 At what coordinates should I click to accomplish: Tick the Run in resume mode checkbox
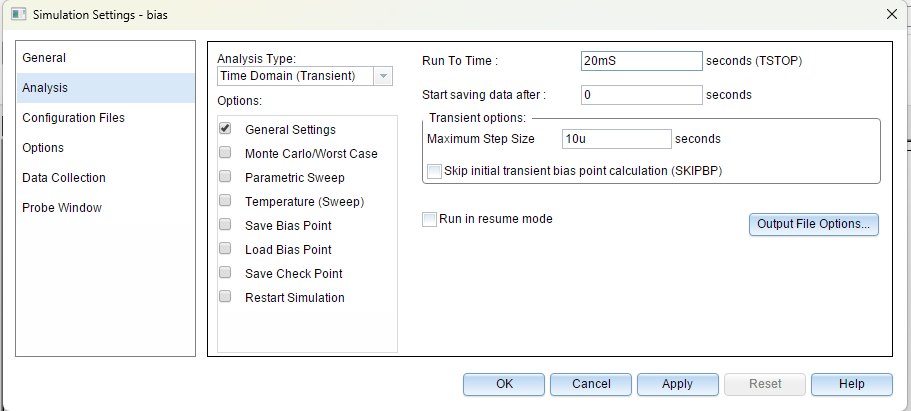point(430,219)
